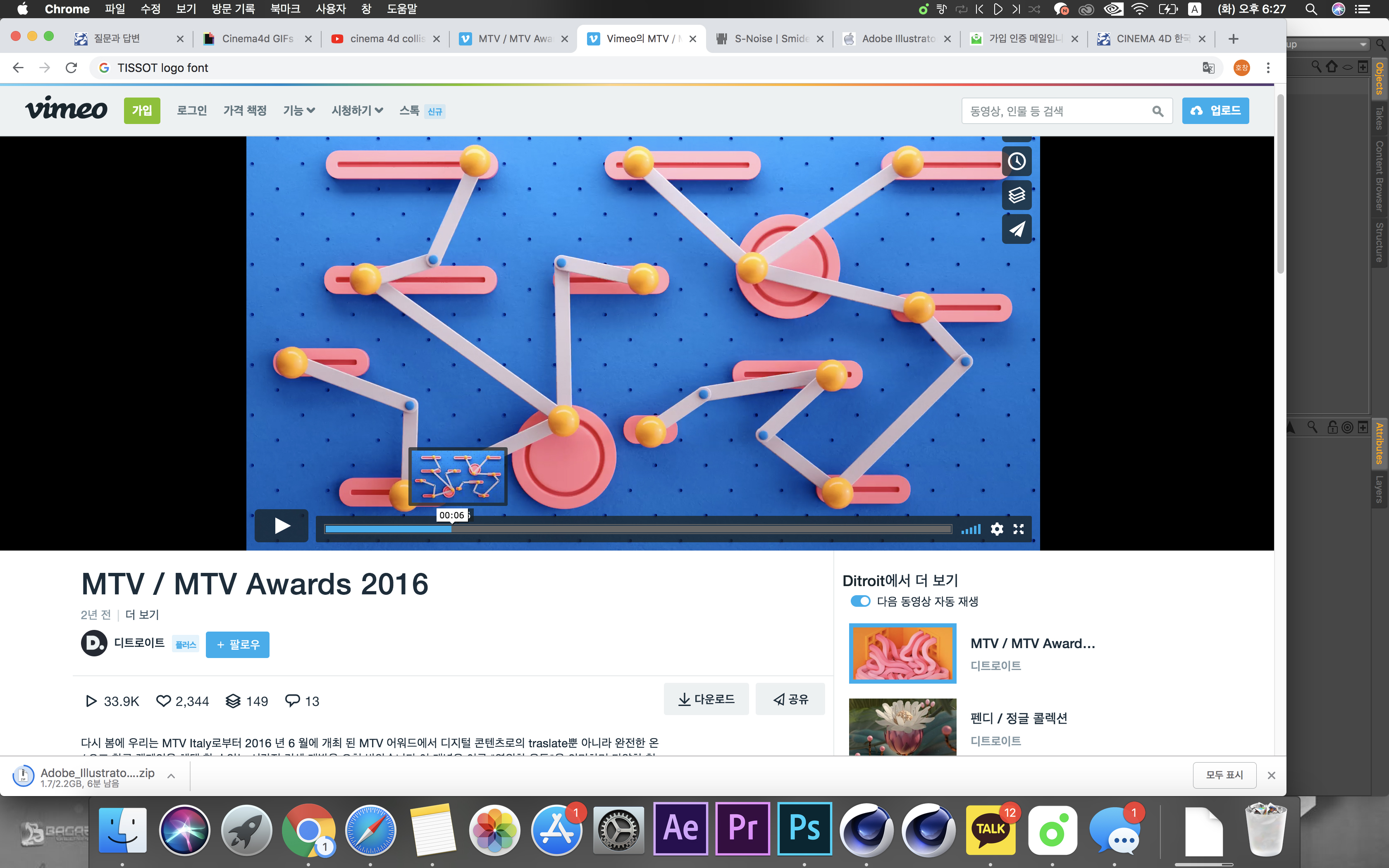Image resolution: width=1389 pixels, height=868 pixels.
Task: Click the Ditroit user avatar
Action: (x=93, y=643)
